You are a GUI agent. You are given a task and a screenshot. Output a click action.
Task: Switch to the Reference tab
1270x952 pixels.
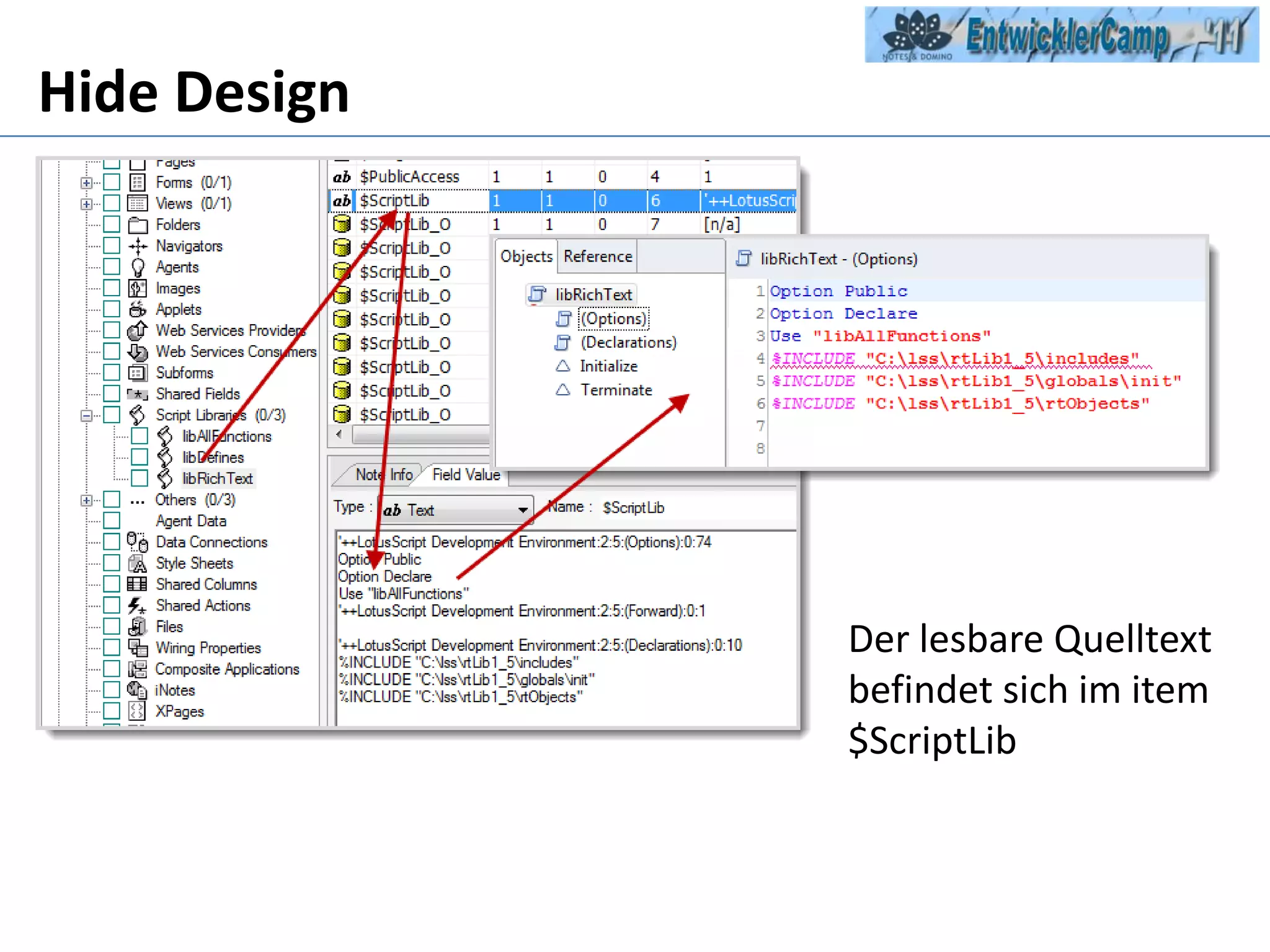pos(598,257)
